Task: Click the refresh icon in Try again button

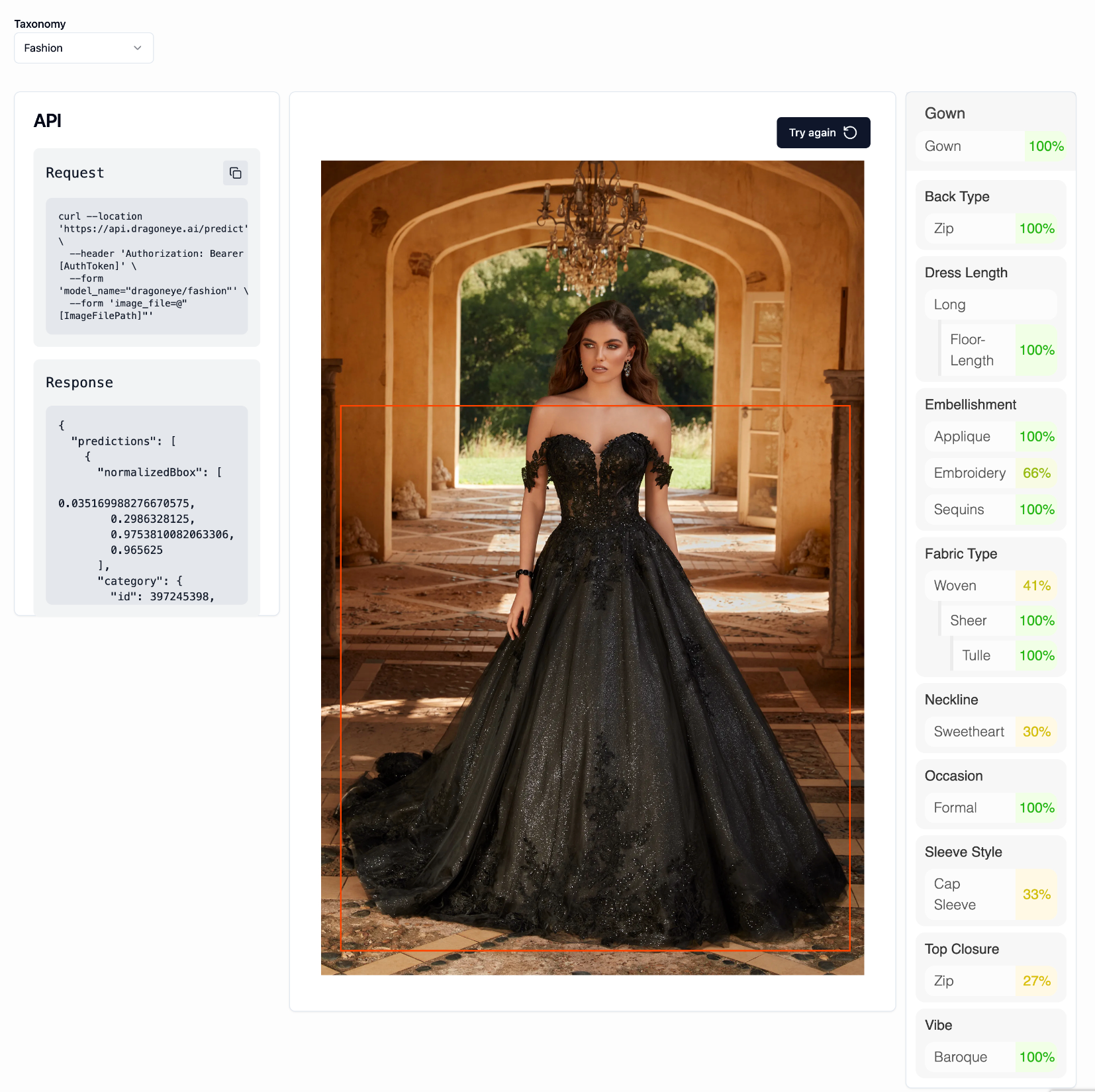Action: coord(850,132)
